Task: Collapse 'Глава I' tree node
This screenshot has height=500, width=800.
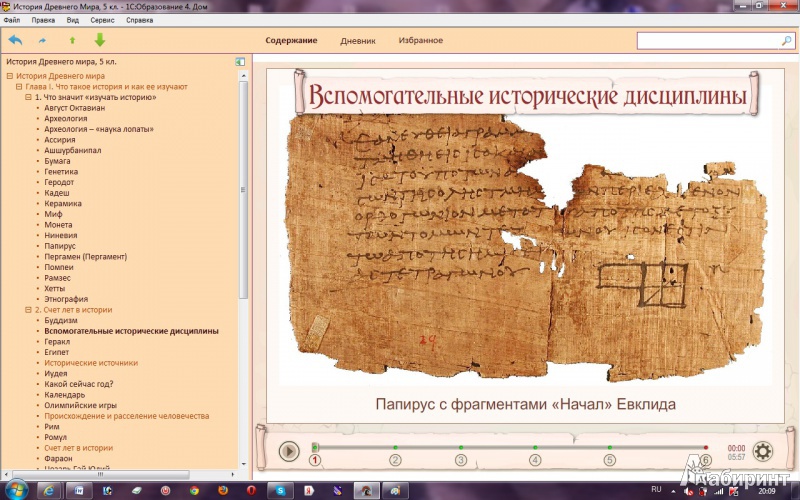Action: 18,87
